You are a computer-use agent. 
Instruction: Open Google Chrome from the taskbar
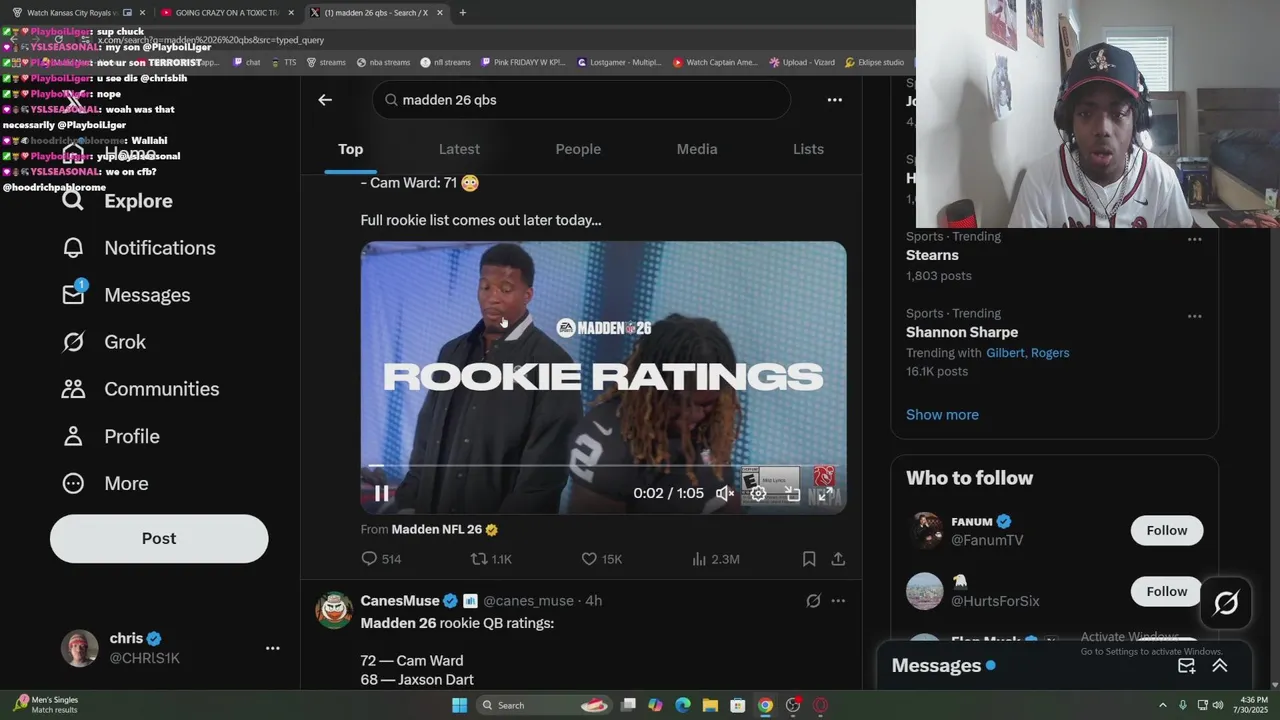(x=765, y=705)
